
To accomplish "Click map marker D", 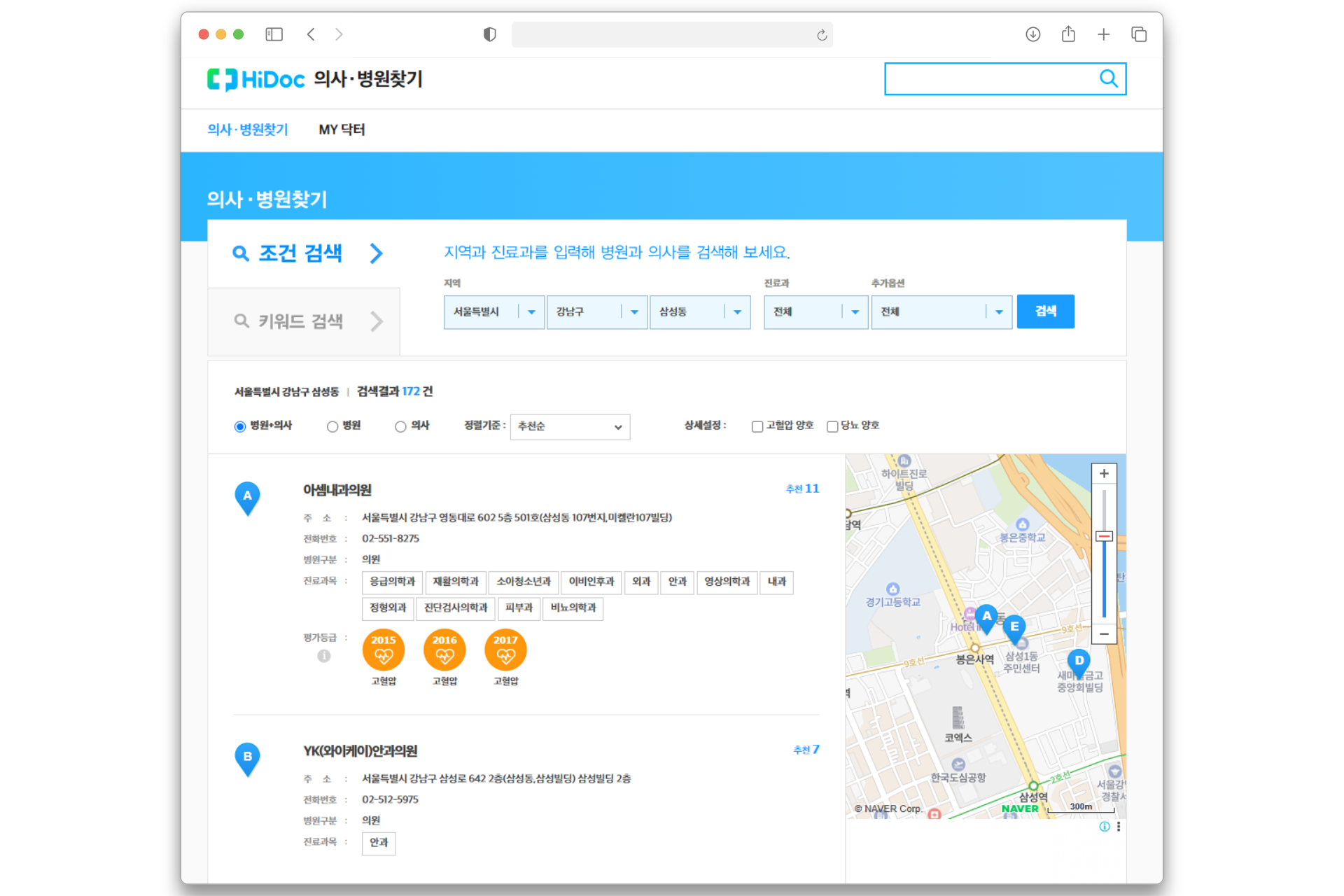I will (x=1079, y=661).
